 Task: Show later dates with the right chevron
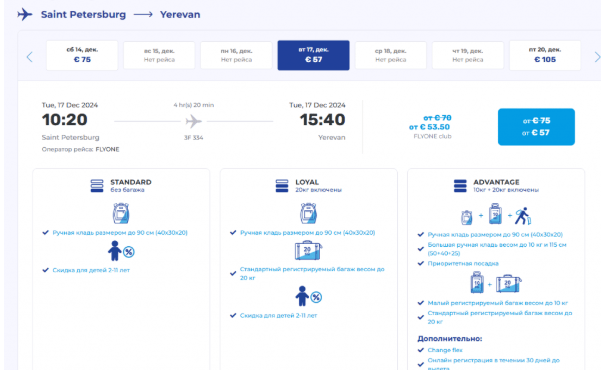coord(597,57)
